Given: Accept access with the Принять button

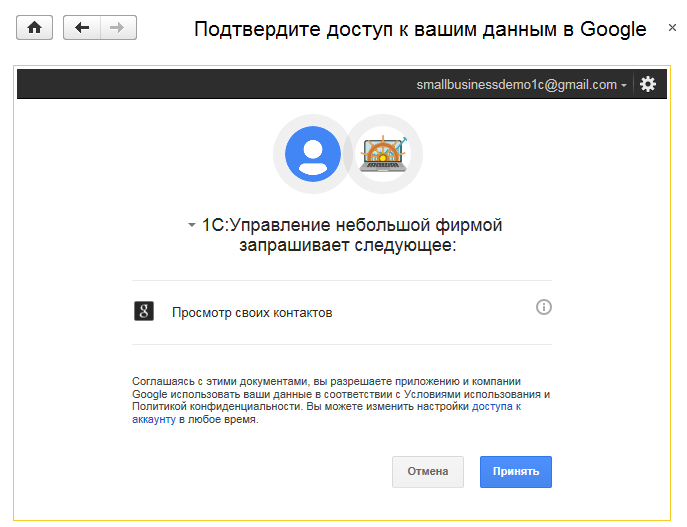Looking at the screenshot, I should 516,472.
